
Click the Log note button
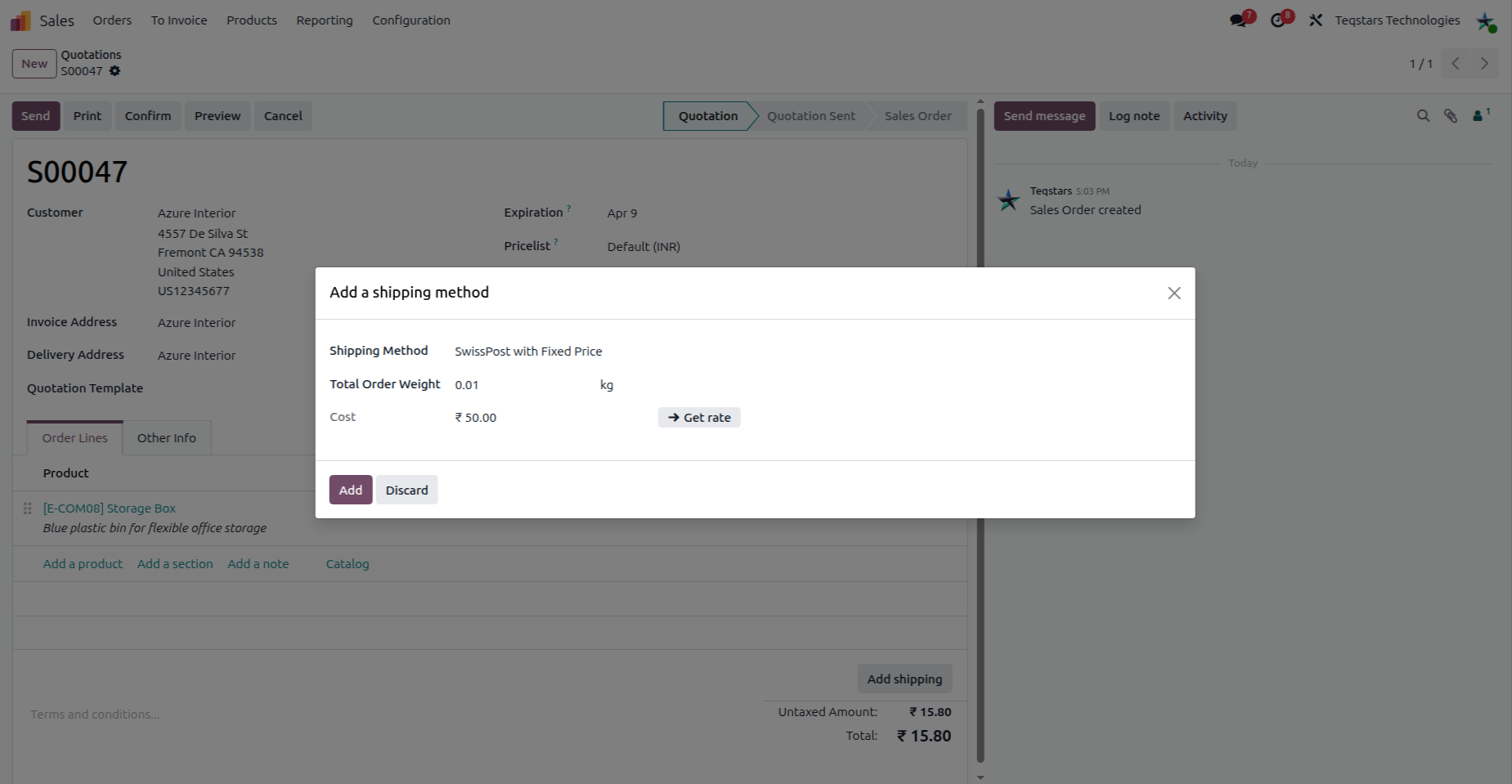[x=1134, y=116]
